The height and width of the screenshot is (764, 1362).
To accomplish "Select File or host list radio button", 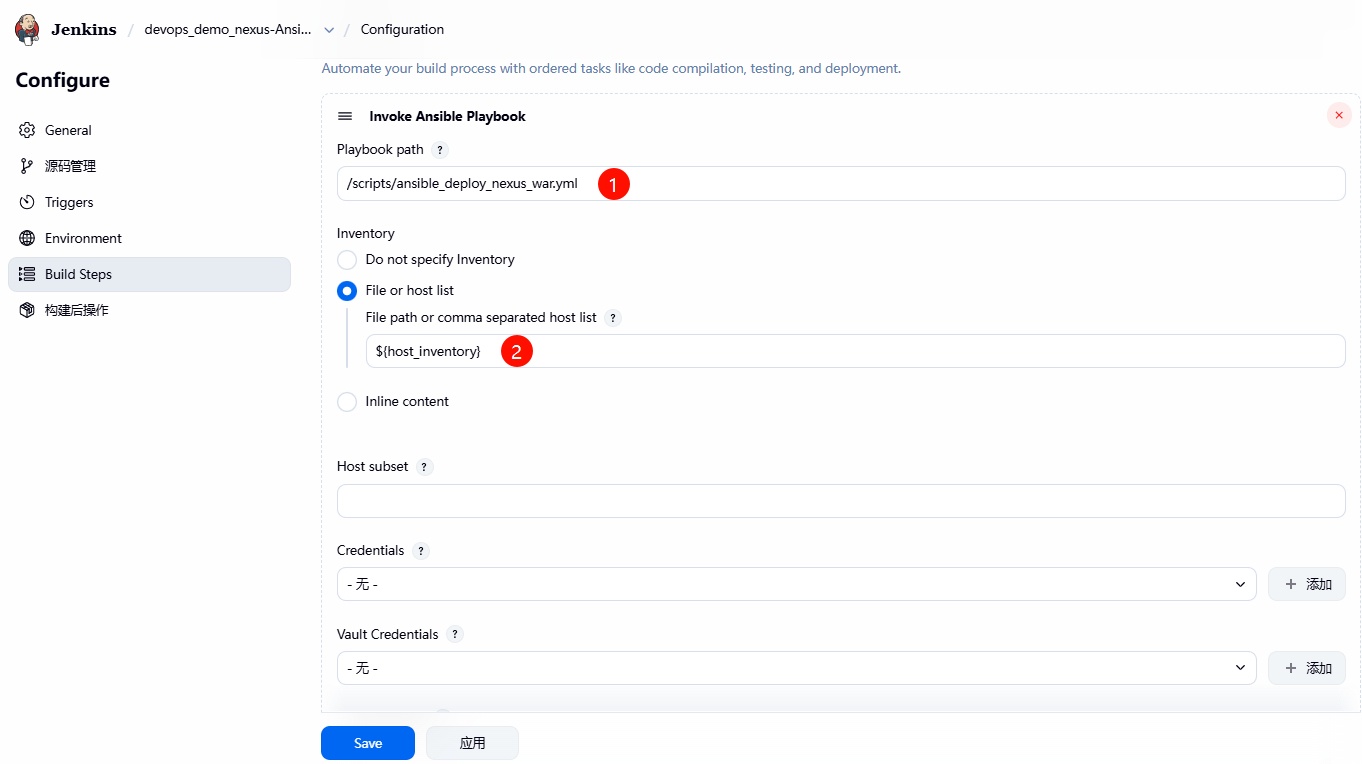I will (347, 291).
